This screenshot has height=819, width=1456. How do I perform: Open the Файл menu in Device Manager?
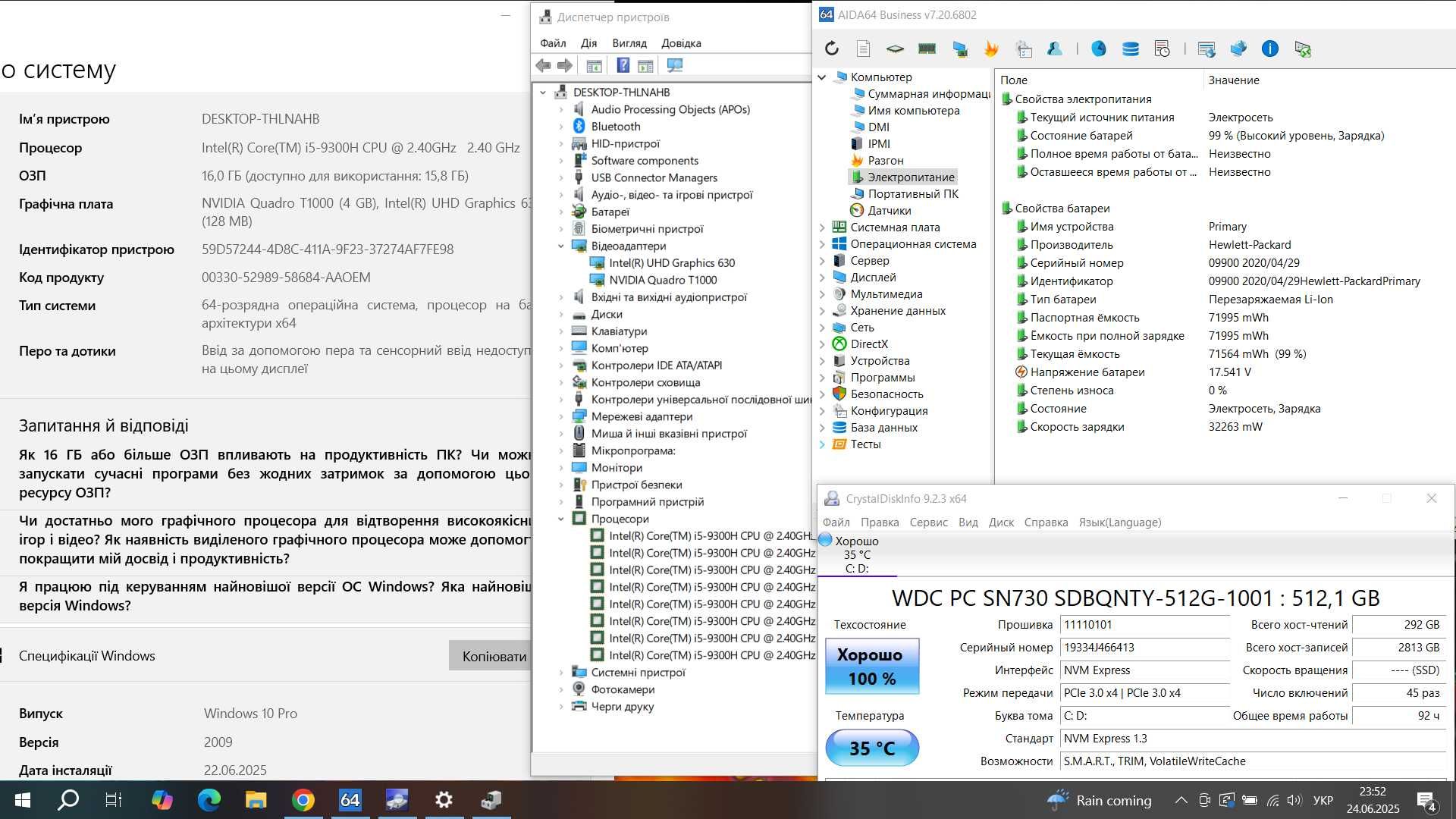[x=553, y=43]
